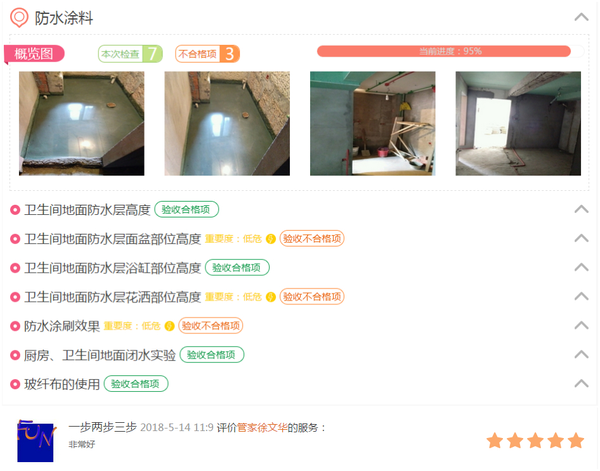Click the pink bullet icon for 玻纤布的使用

point(15,384)
